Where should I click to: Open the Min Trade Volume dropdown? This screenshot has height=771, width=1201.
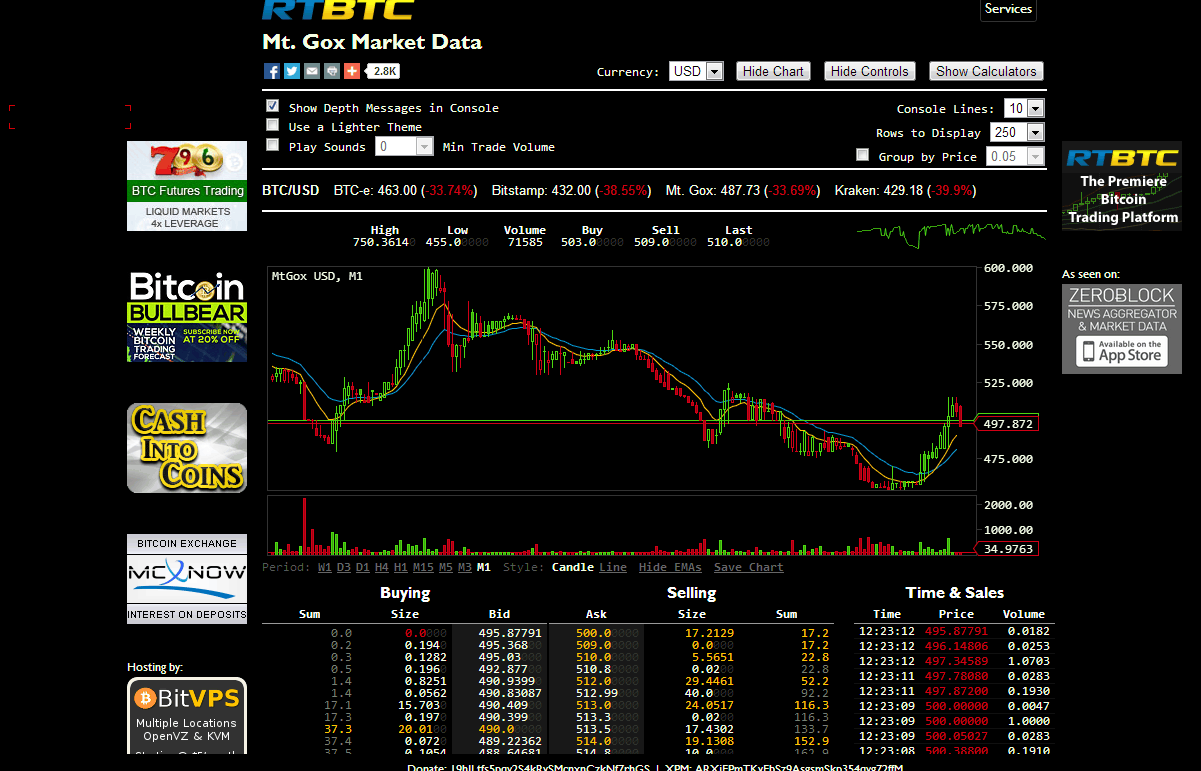405,146
